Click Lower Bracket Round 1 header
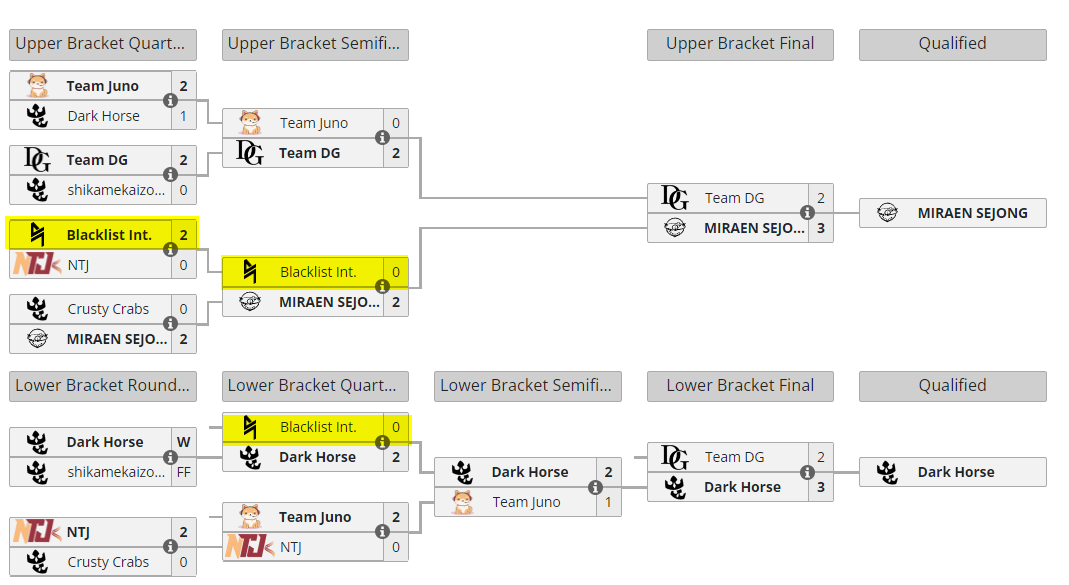This screenshot has height=585, width=1069. coord(102,386)
